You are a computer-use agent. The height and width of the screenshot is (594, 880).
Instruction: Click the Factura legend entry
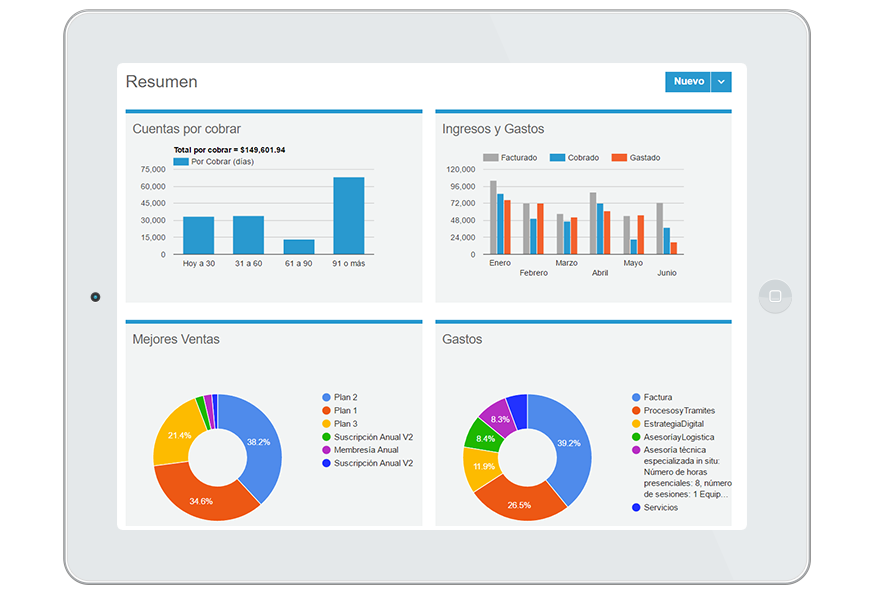[658, 398]
